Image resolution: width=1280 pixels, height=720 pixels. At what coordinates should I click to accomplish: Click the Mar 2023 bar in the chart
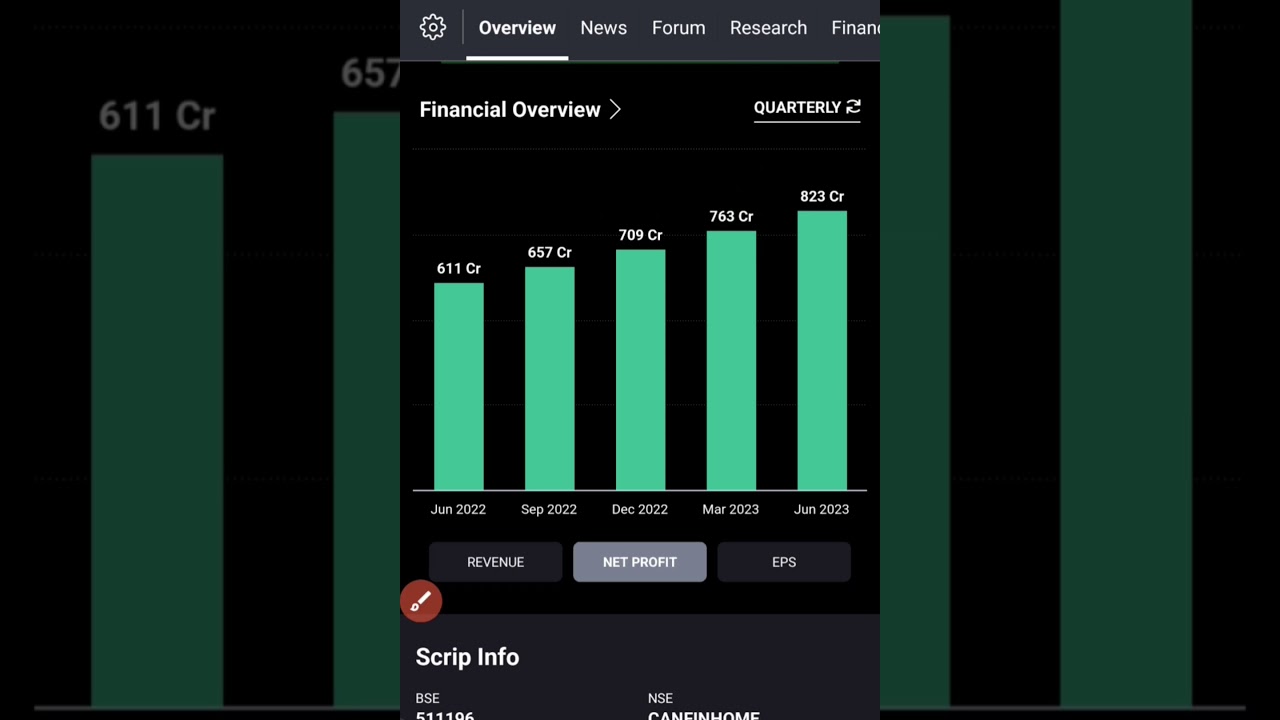click(x=731, y=361)
